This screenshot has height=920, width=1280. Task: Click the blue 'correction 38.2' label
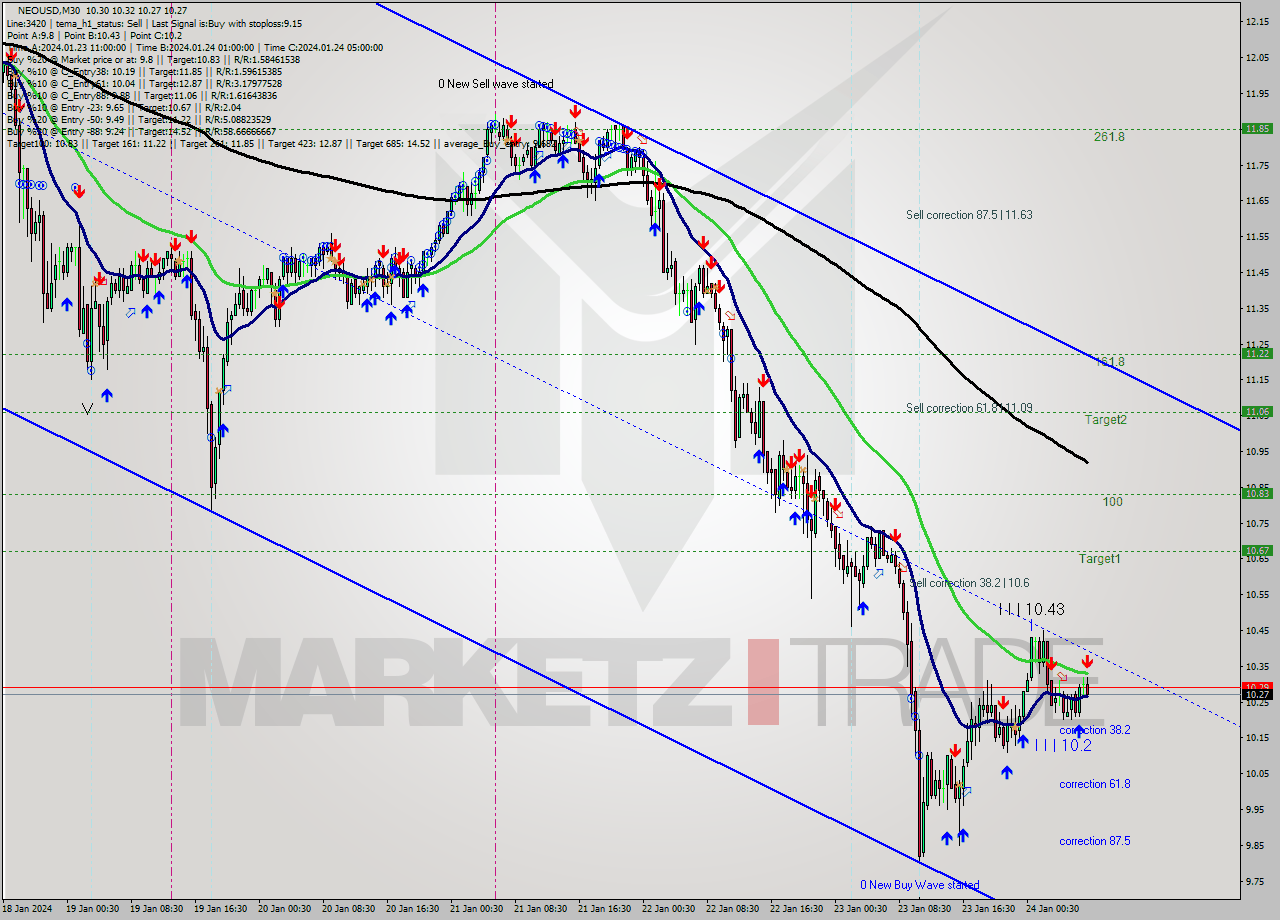coord(1095,730)
